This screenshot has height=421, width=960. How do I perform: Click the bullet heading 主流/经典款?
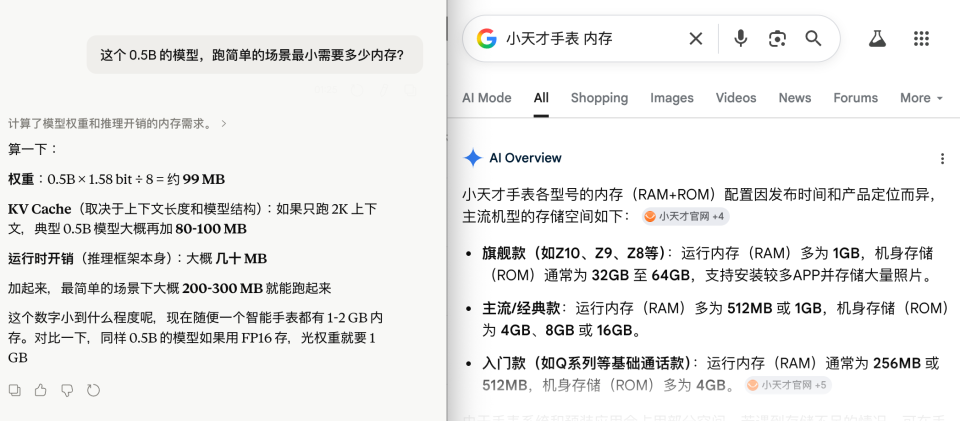coord(520,308)
